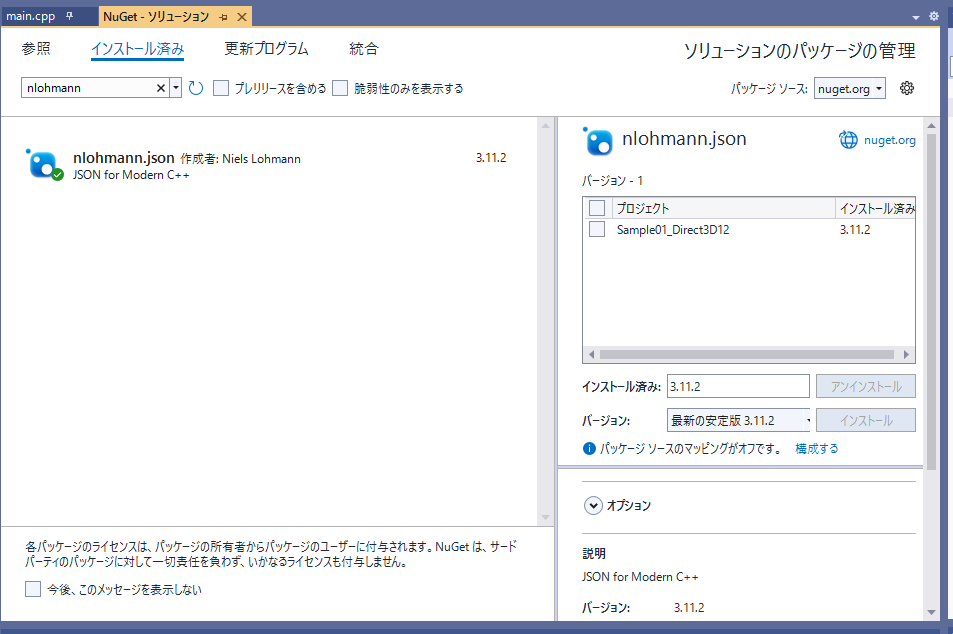Close the NuGet solution tab
The width and height of the screenshot is (953, 634).
[241, 17]
